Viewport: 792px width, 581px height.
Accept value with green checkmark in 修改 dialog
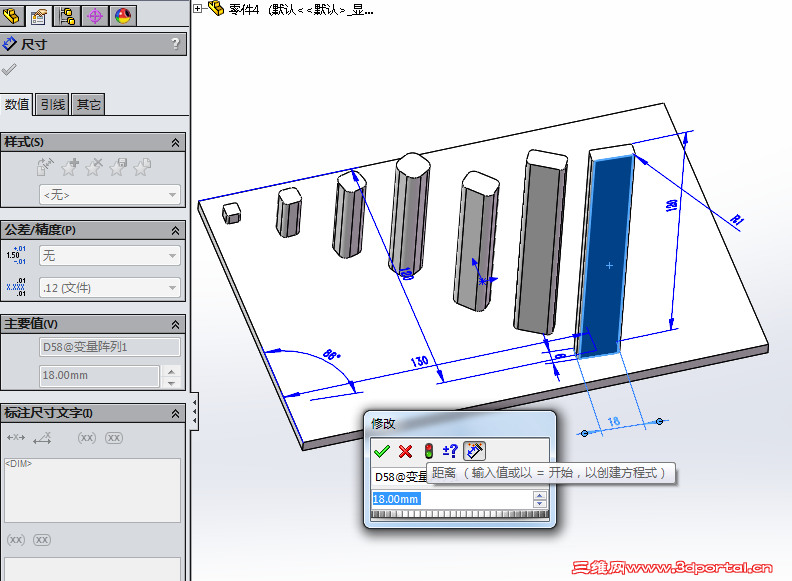[x=382, y=451]
